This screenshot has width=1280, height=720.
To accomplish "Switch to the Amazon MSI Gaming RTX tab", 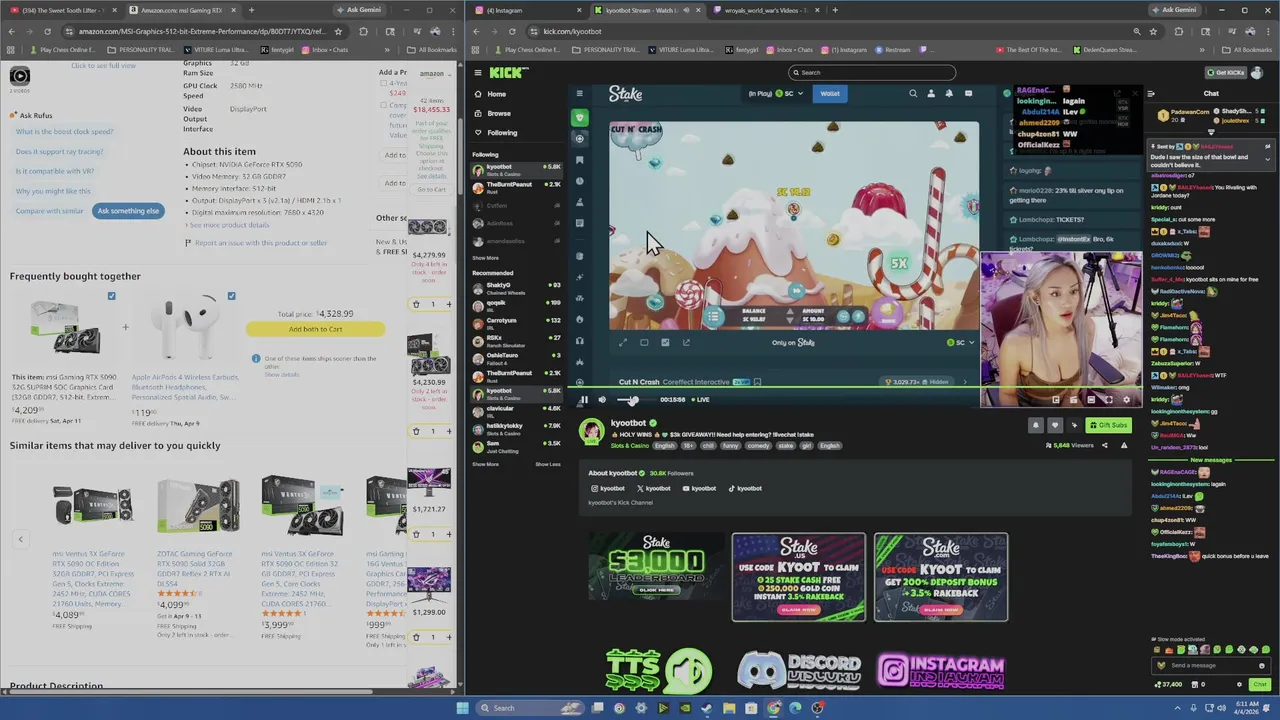I will tap(182, 10).
